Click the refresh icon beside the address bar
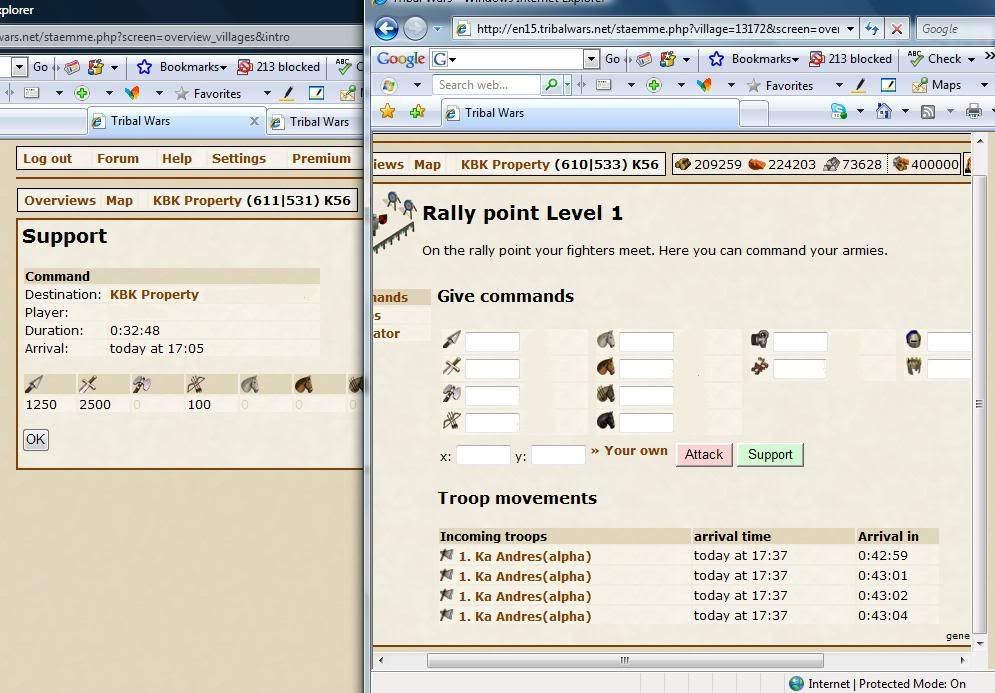 [x=872, y=29]
